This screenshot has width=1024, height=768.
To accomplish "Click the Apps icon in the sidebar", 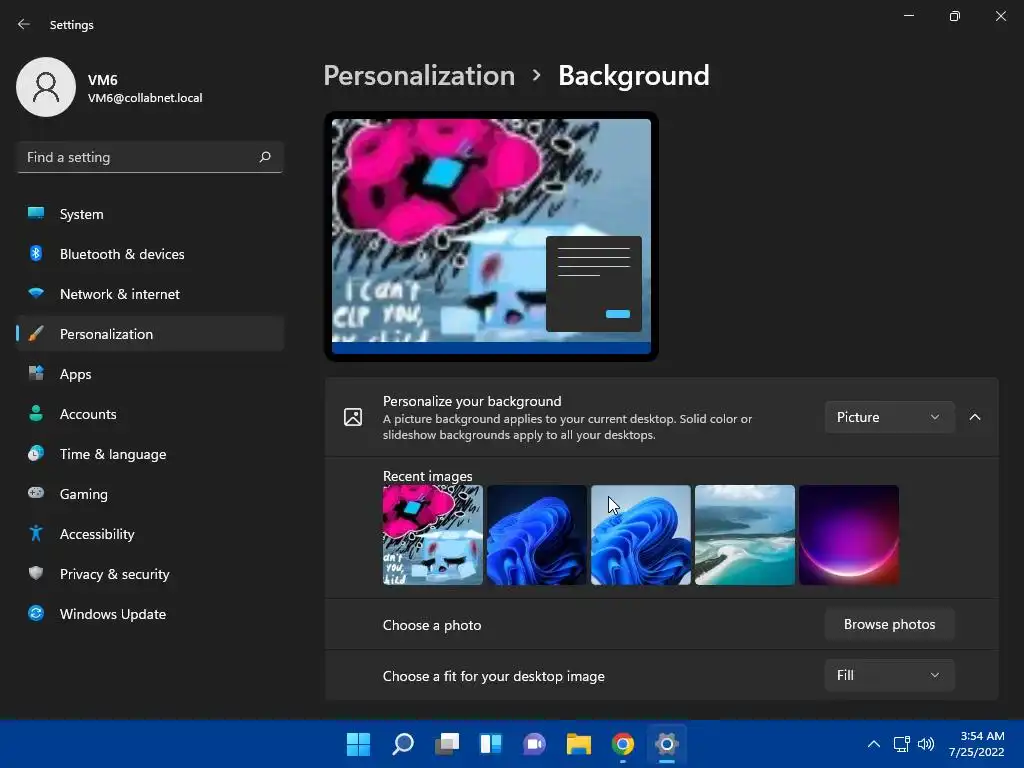I will click(x=36, y=374).
